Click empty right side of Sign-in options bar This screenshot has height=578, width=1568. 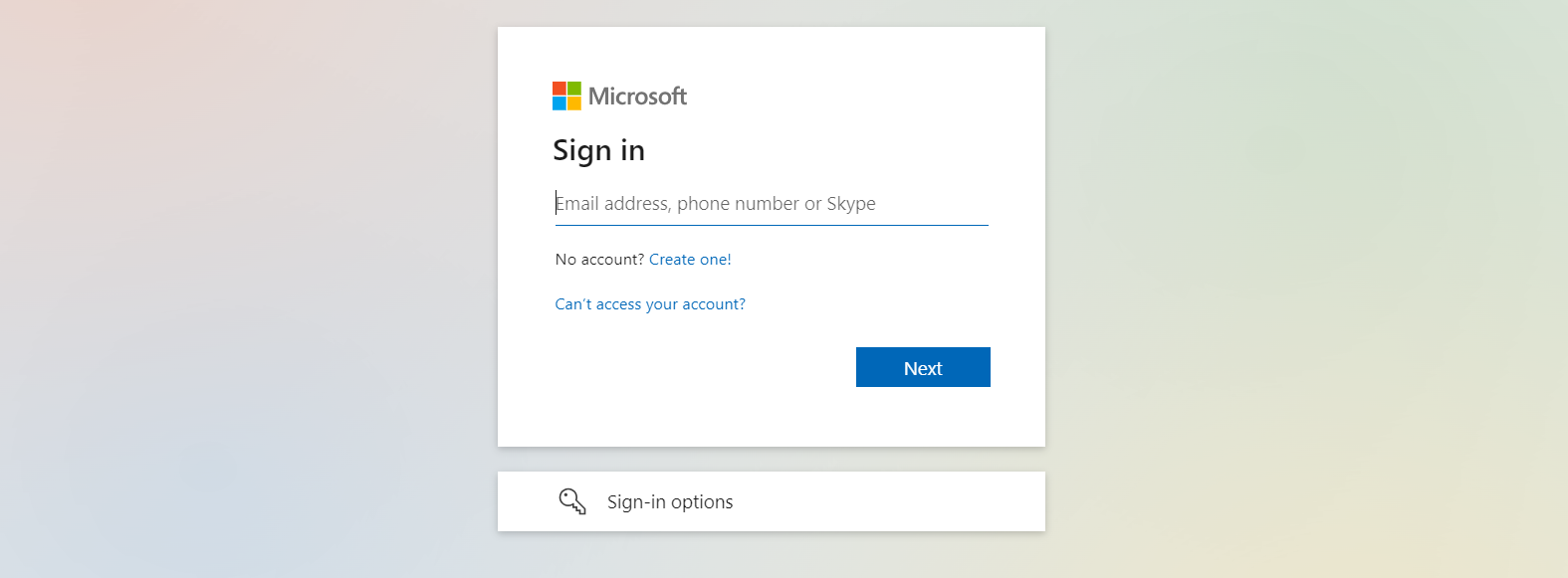[x=896, y=501]
